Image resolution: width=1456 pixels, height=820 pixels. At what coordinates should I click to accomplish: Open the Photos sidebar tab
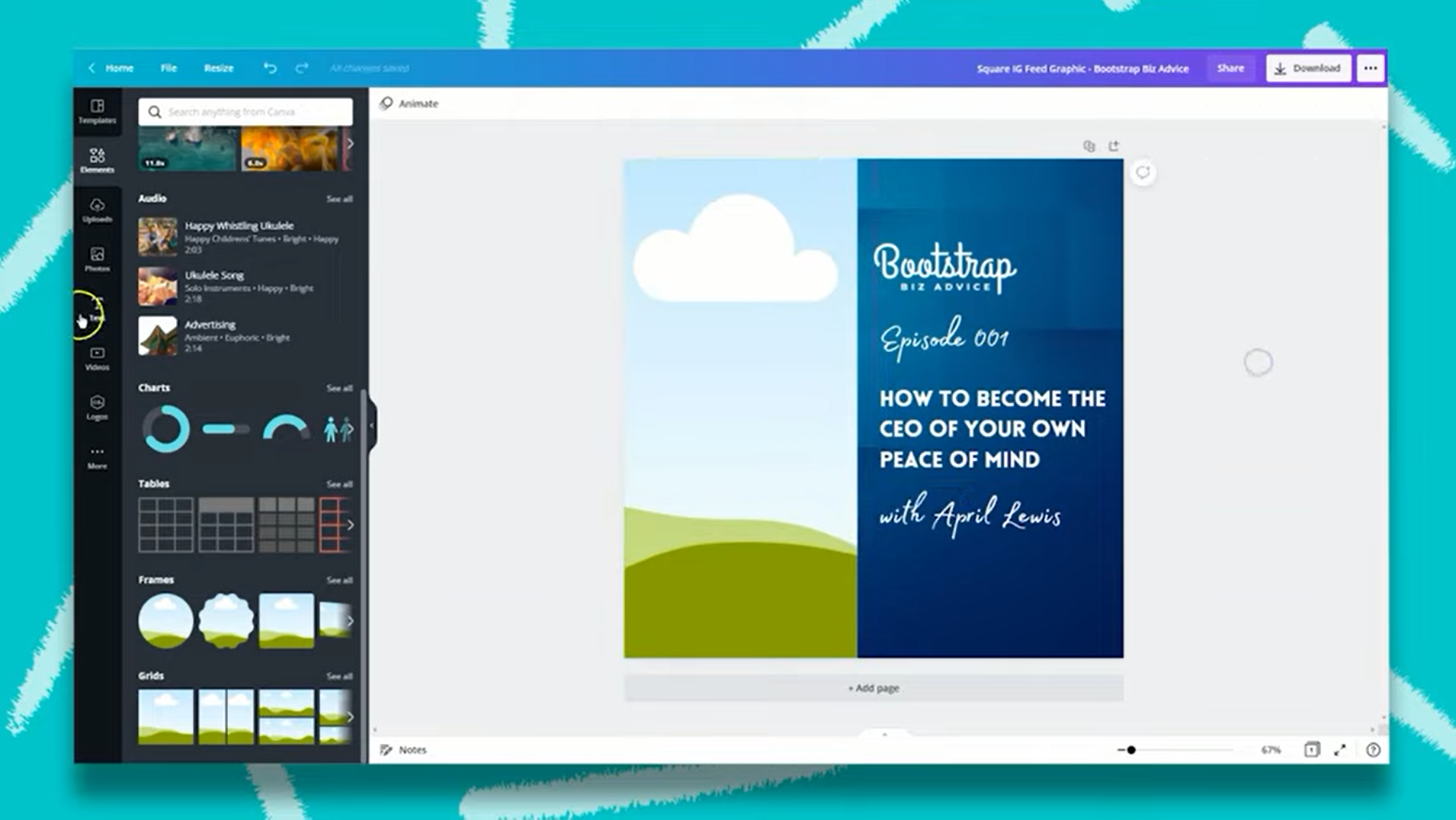(98, 260)
